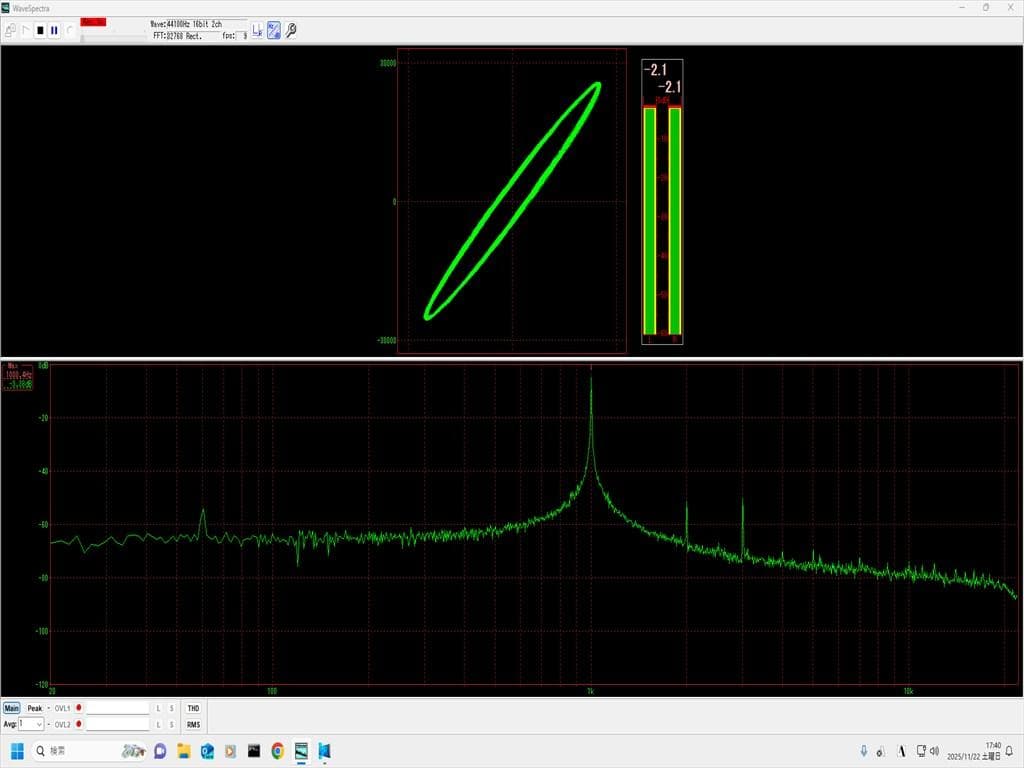
Task: Click the OVL1 red record dot
Action: tap(79, 708)
